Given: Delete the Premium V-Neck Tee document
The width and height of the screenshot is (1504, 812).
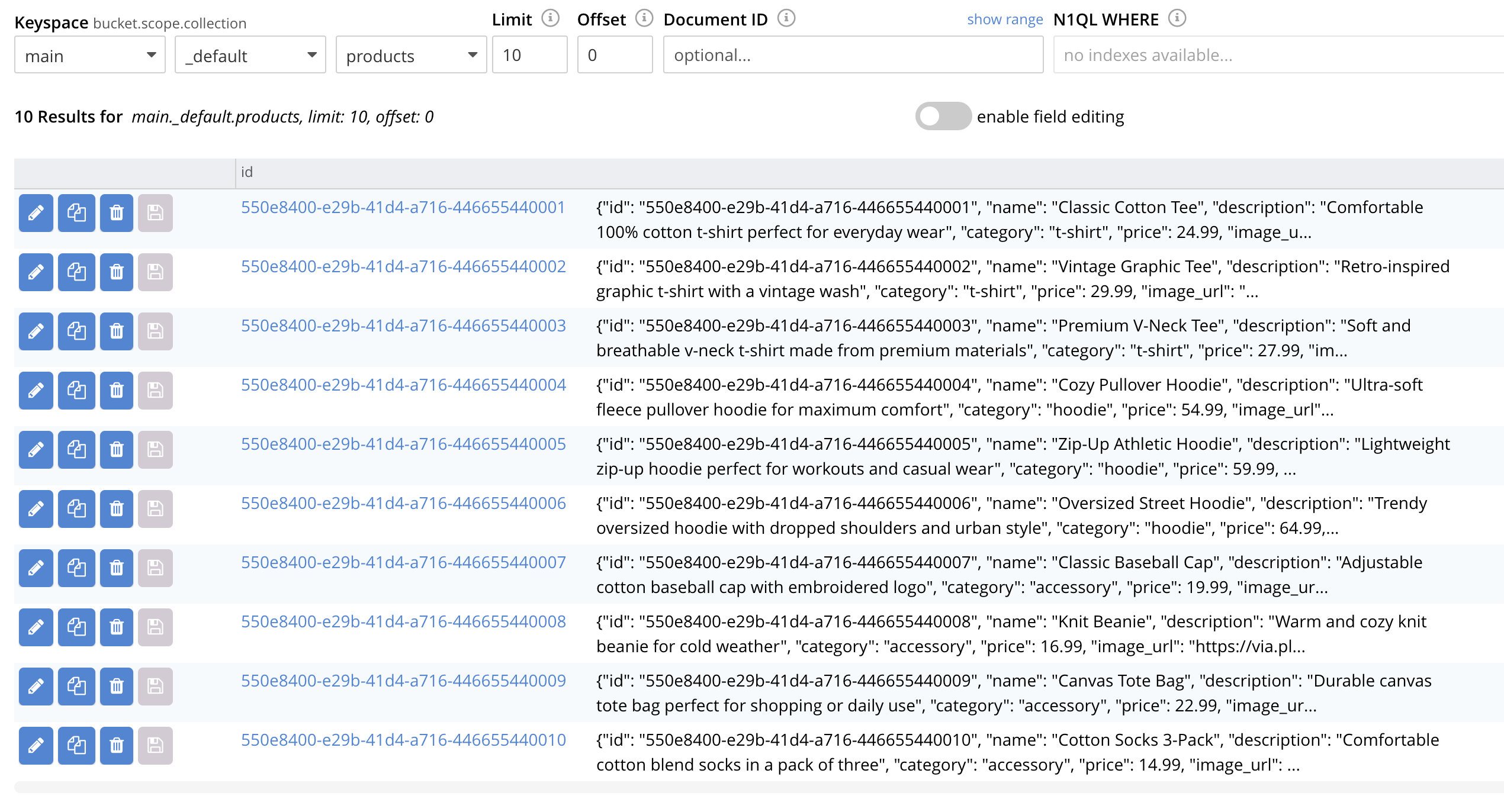Looking at the screenshot, I should click(117, 331).
